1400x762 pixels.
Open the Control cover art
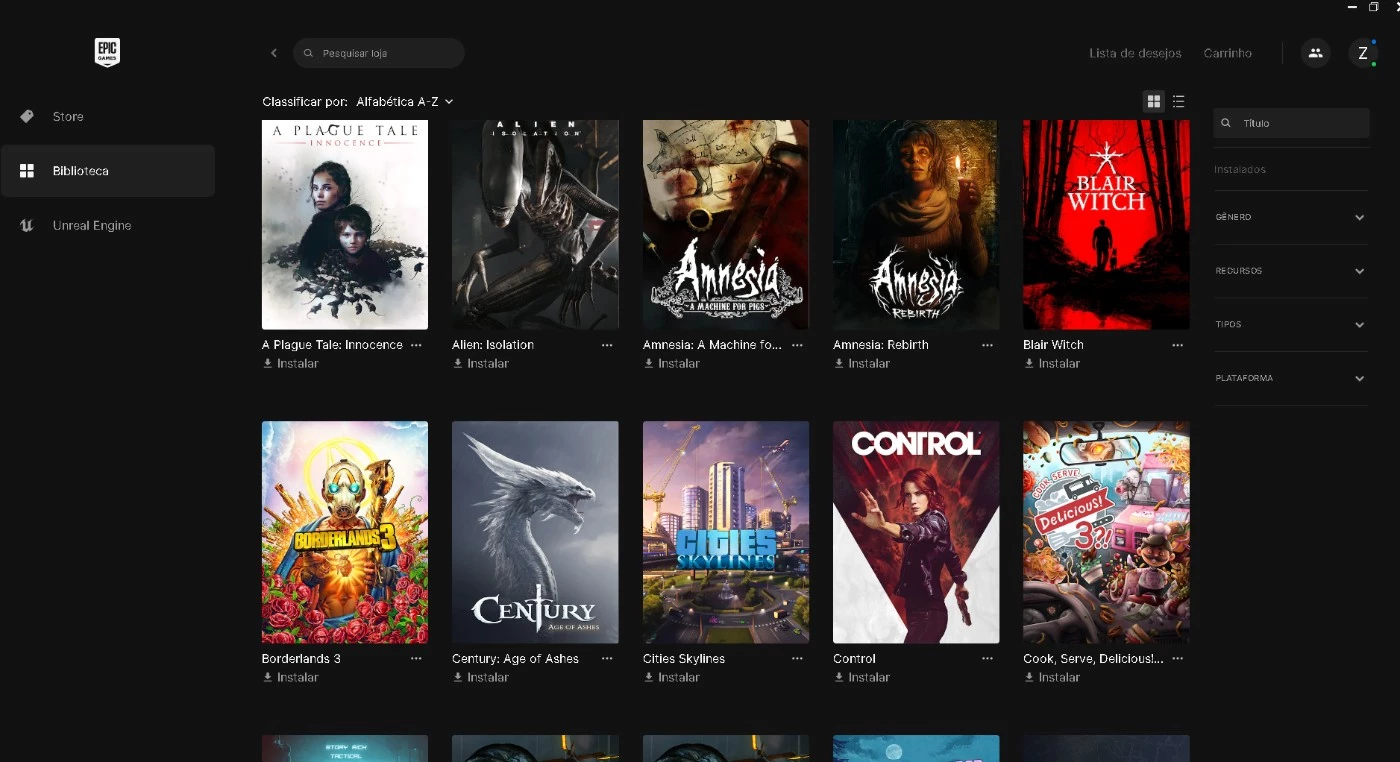[916, 532]
